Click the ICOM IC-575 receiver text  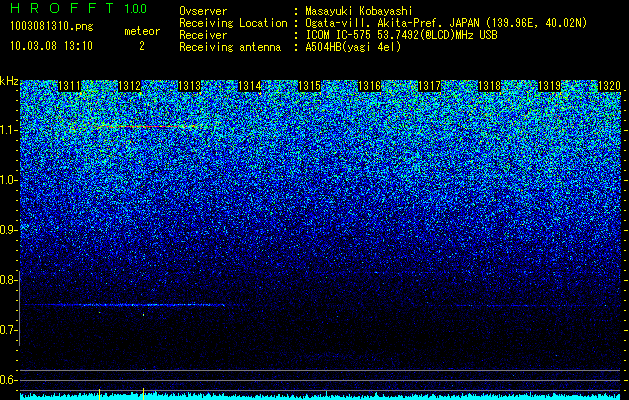pyautogui.click(x=401, y=35)
